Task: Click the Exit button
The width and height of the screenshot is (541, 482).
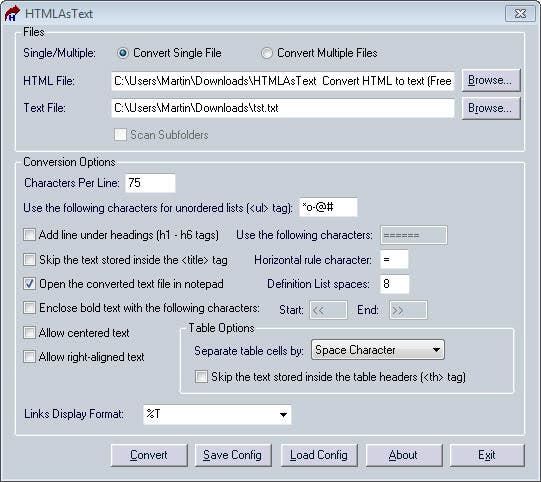Action: click(487, 455)
